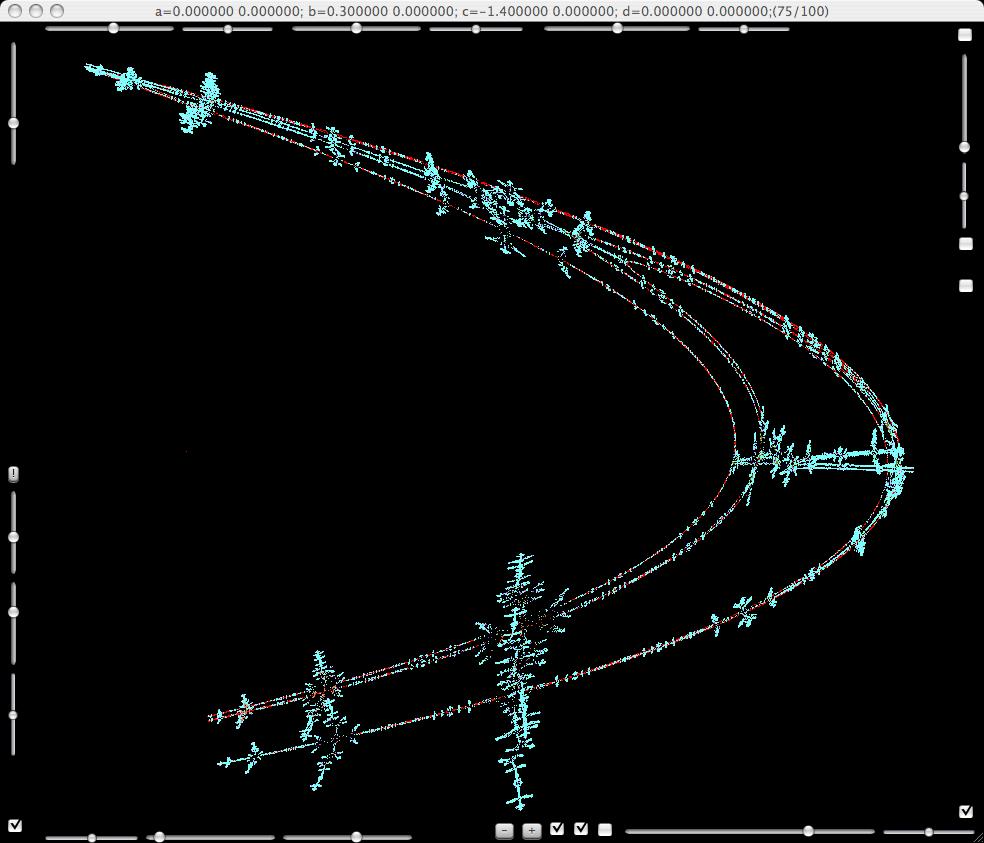Click the vertical slider knob just below exclamation button
Viewport: 984px width, 843px height.
[13, 537]
